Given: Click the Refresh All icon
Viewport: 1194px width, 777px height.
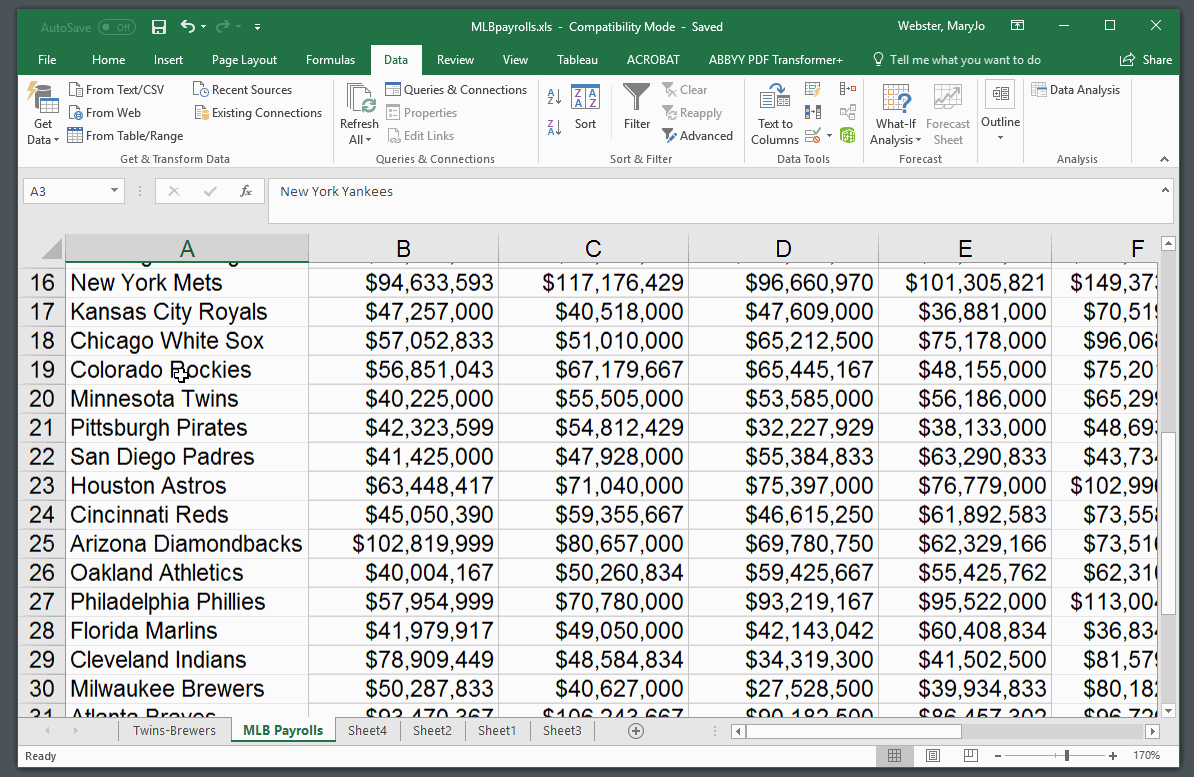Looking at the screenshot, I should click(x=359, y=99).
